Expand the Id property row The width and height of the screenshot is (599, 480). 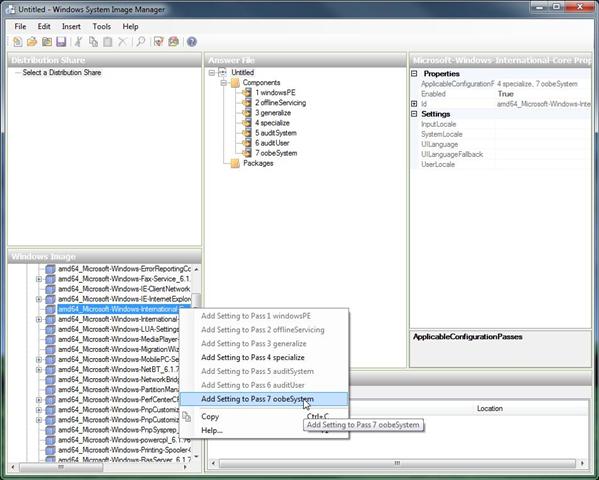tap(414, 104)
